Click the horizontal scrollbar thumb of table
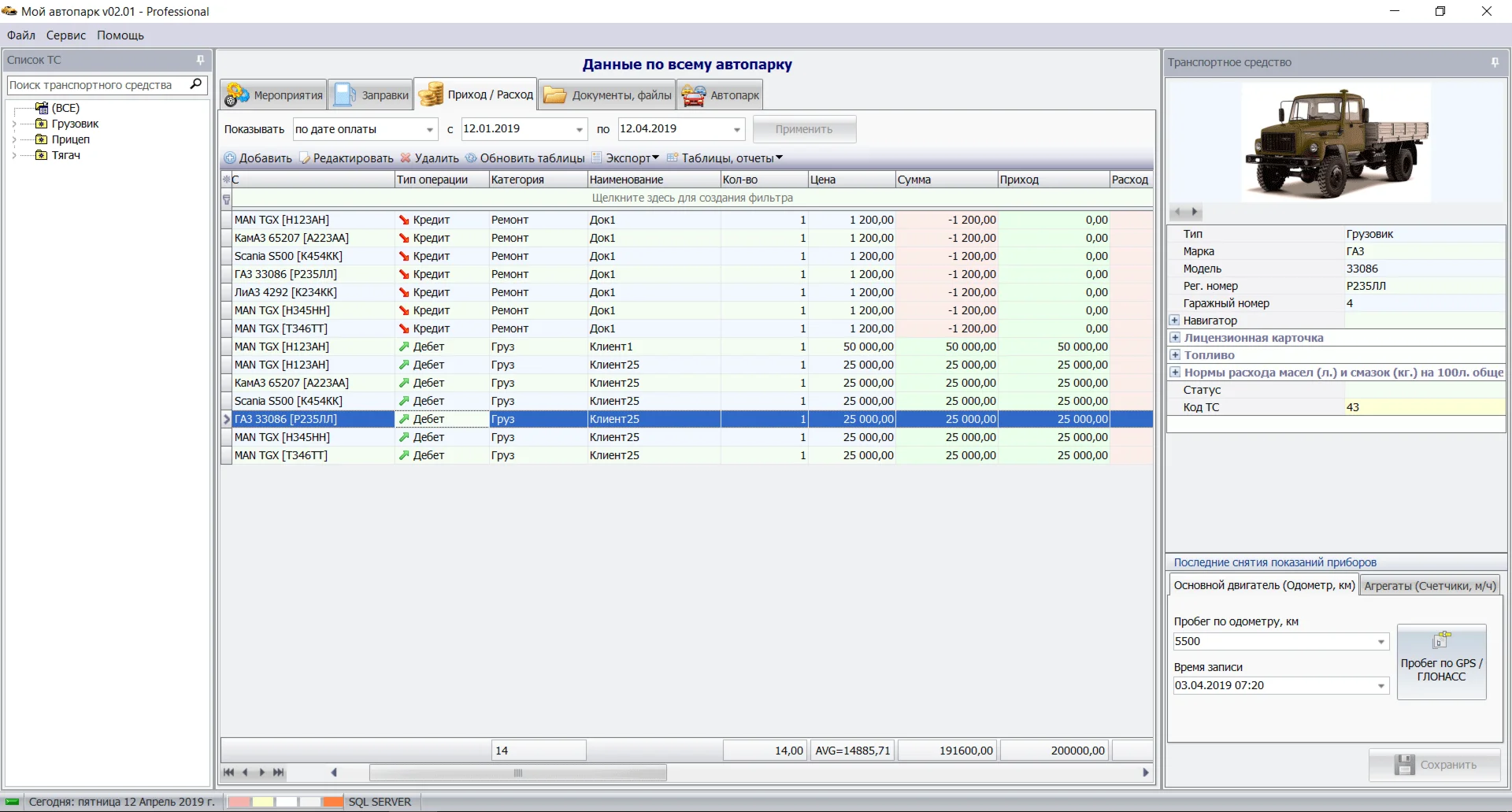Image resolution: width=1512 pixels, height=812 pixels. coord(517,773)
